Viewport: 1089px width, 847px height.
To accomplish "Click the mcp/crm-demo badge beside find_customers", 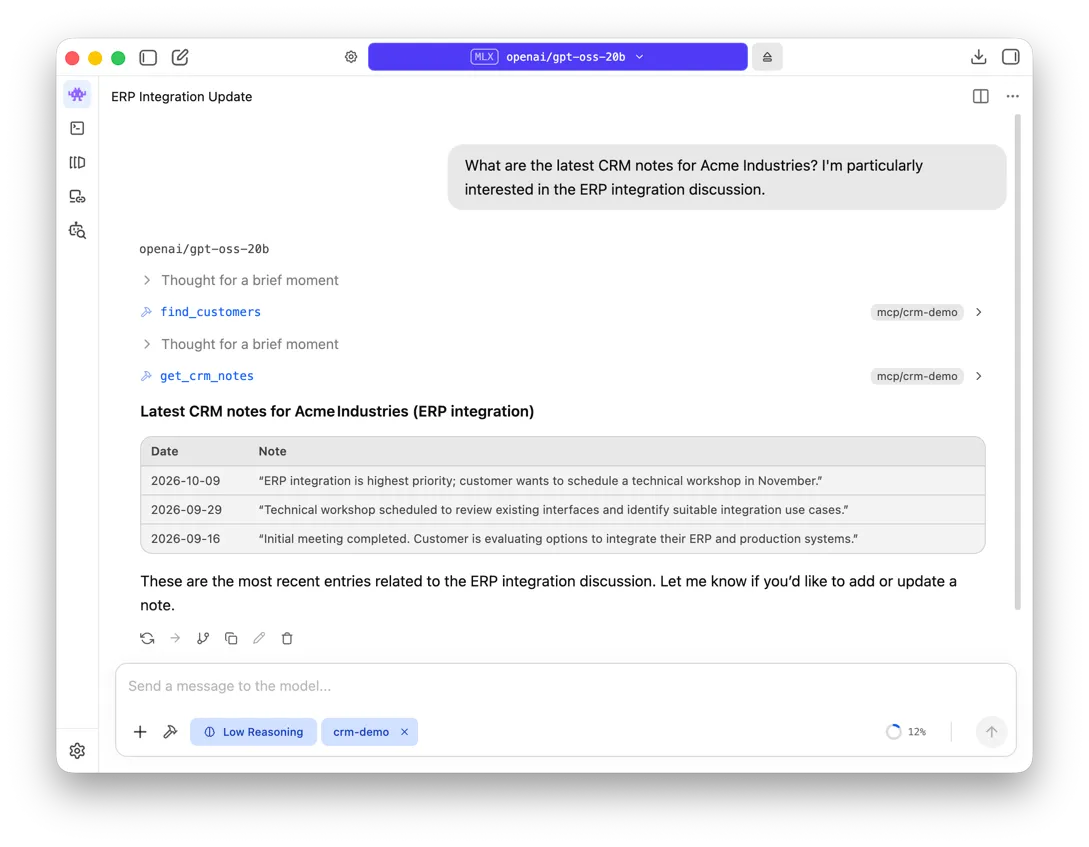I will (917, 312).
